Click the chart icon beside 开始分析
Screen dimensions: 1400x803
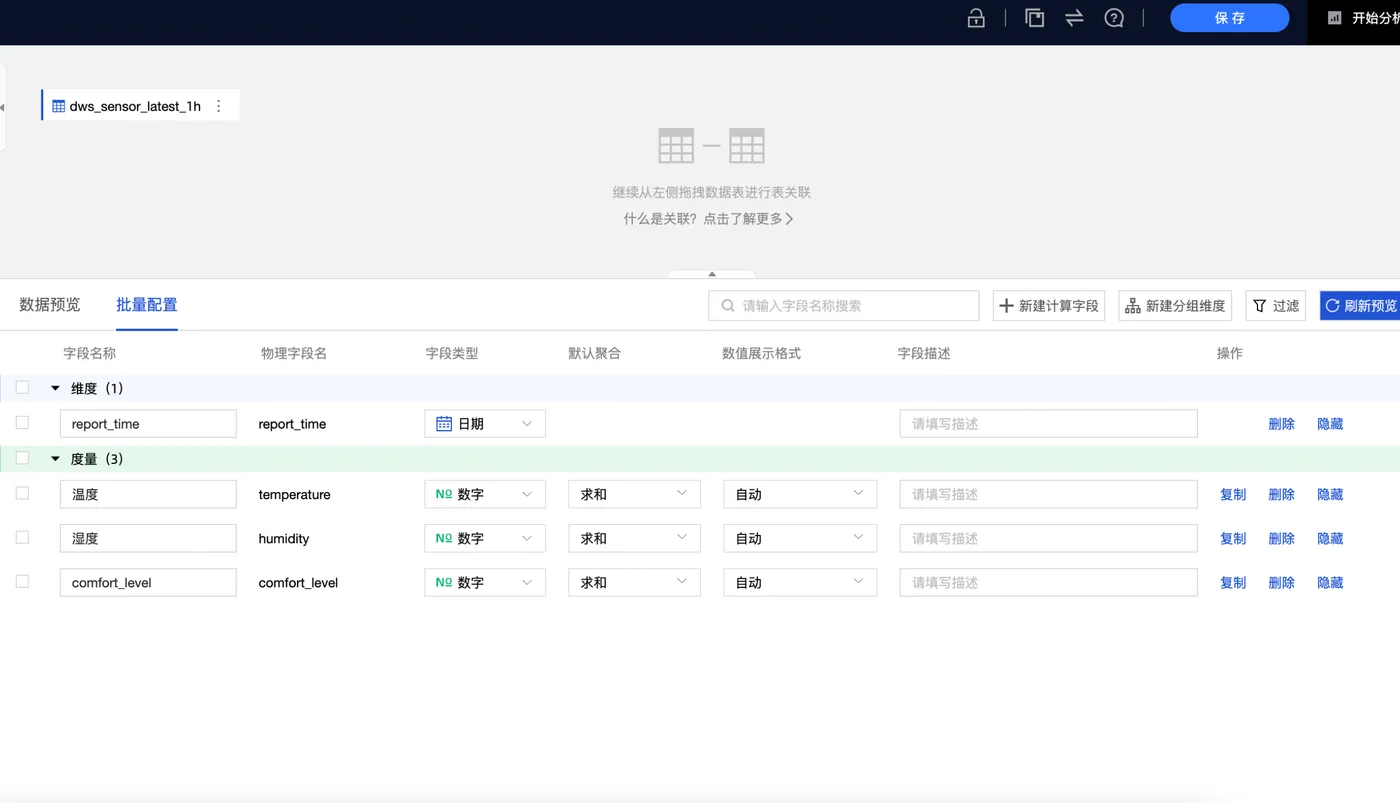[1334, 18]
